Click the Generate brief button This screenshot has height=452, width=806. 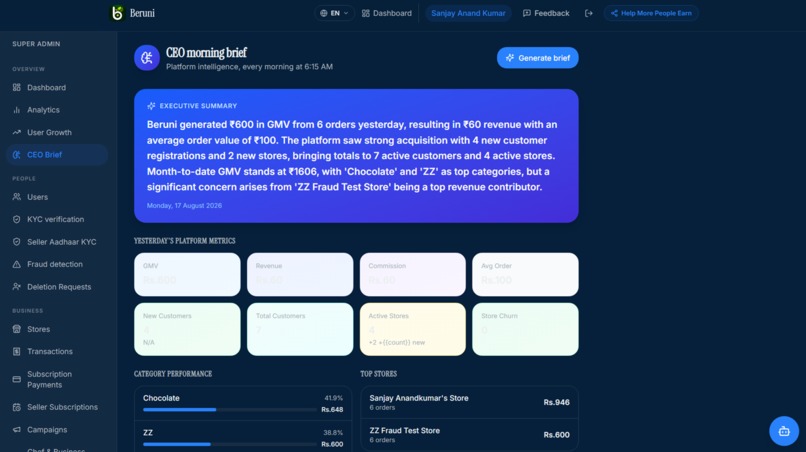click(x=537, y=58)
